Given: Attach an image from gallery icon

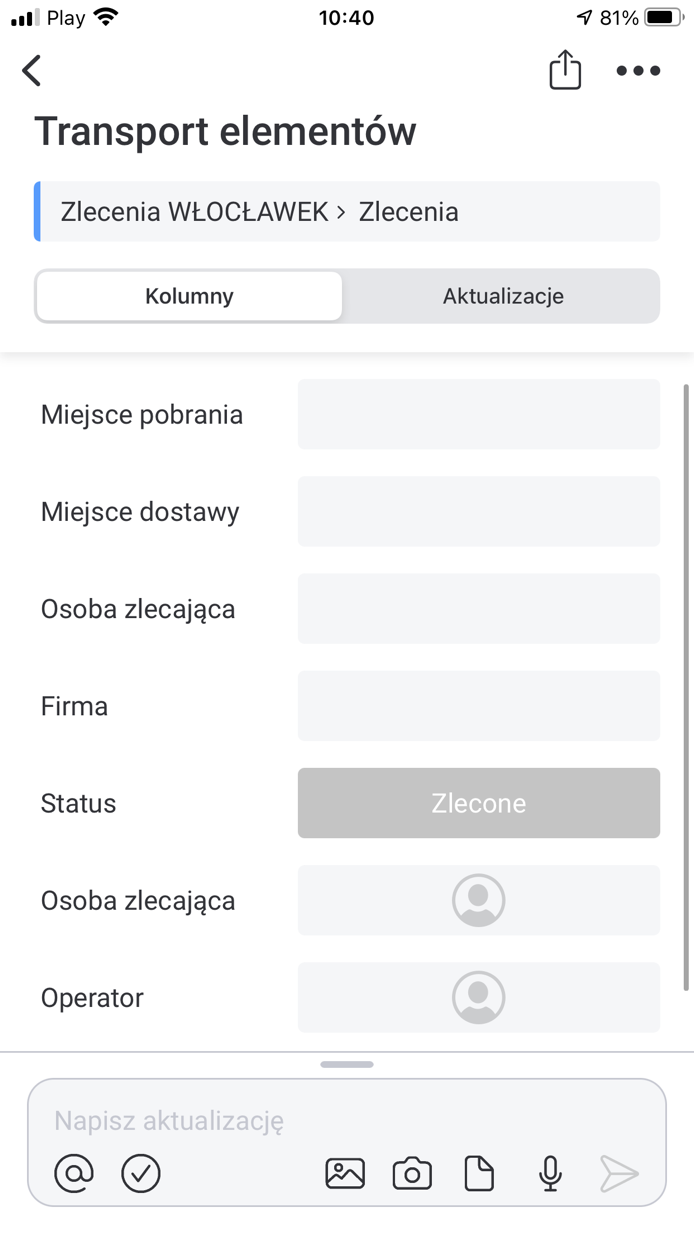Looking at the screenshot, I should [x=345, y=1173].
